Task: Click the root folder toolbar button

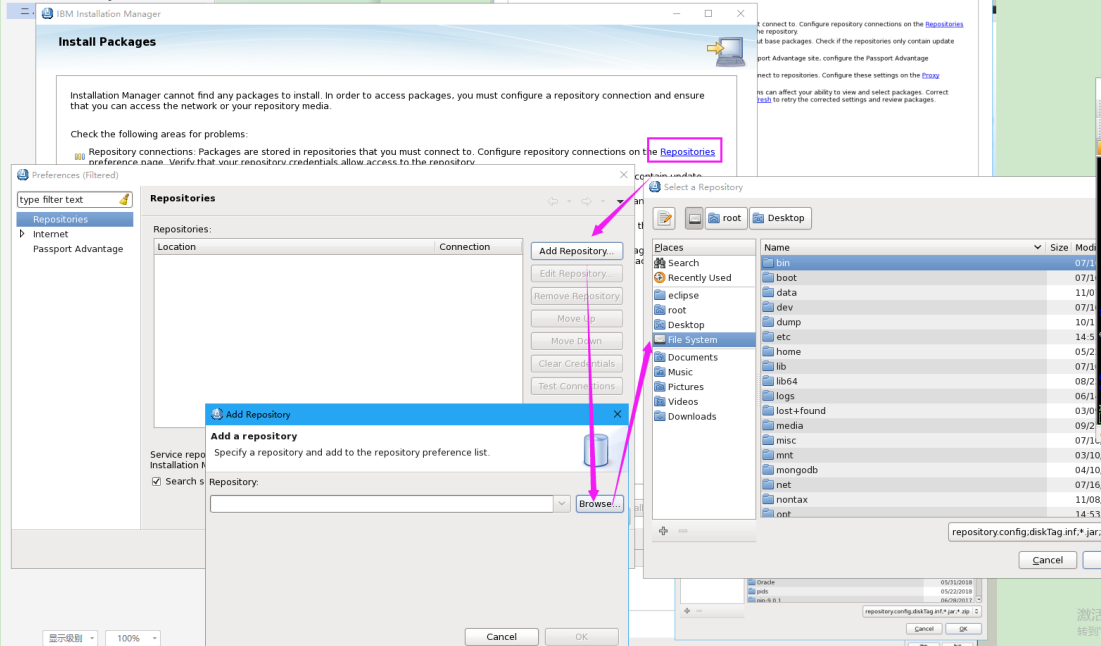Action: click(x=725, y=217)
